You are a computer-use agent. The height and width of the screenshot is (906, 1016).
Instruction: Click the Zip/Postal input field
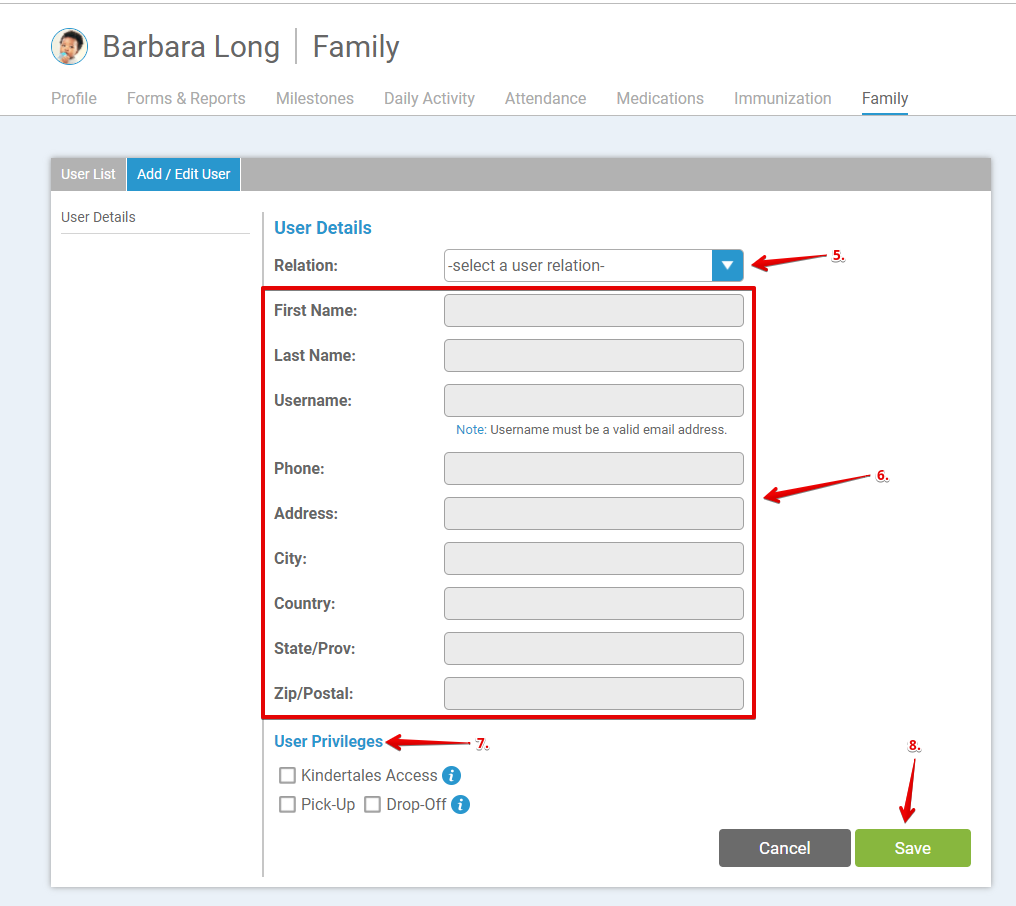click(593, 693)
